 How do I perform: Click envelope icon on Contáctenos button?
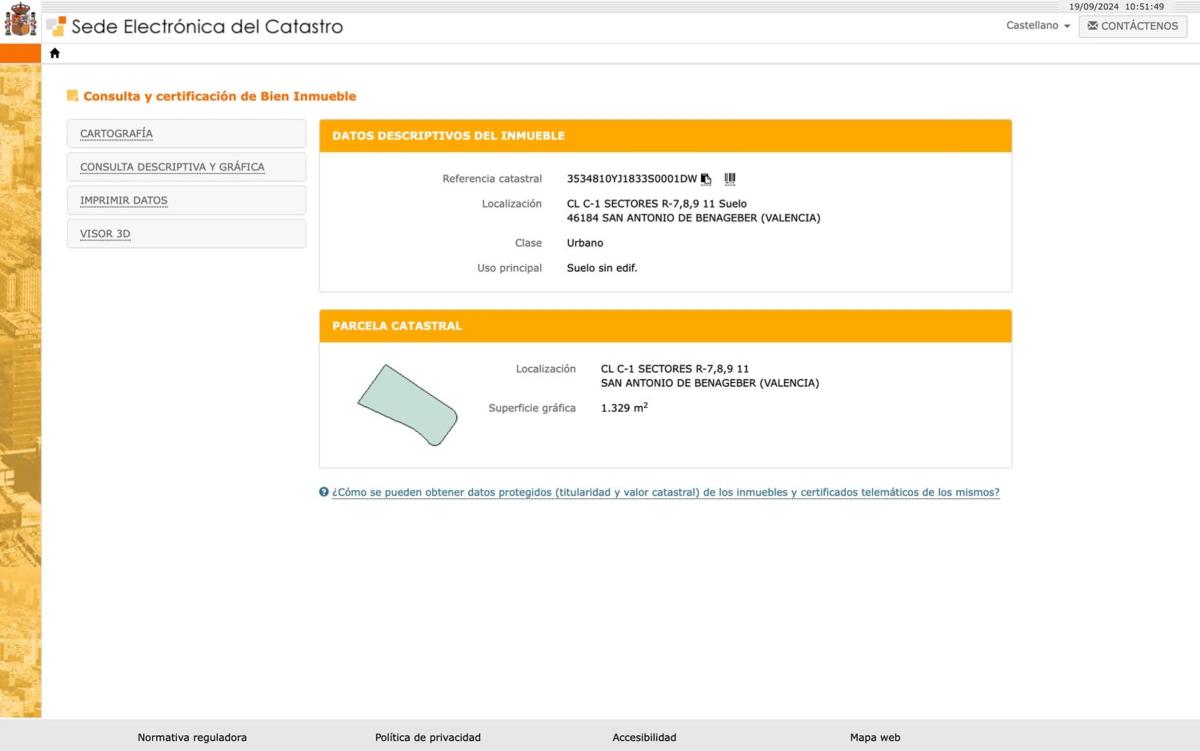click(1092, 26)
